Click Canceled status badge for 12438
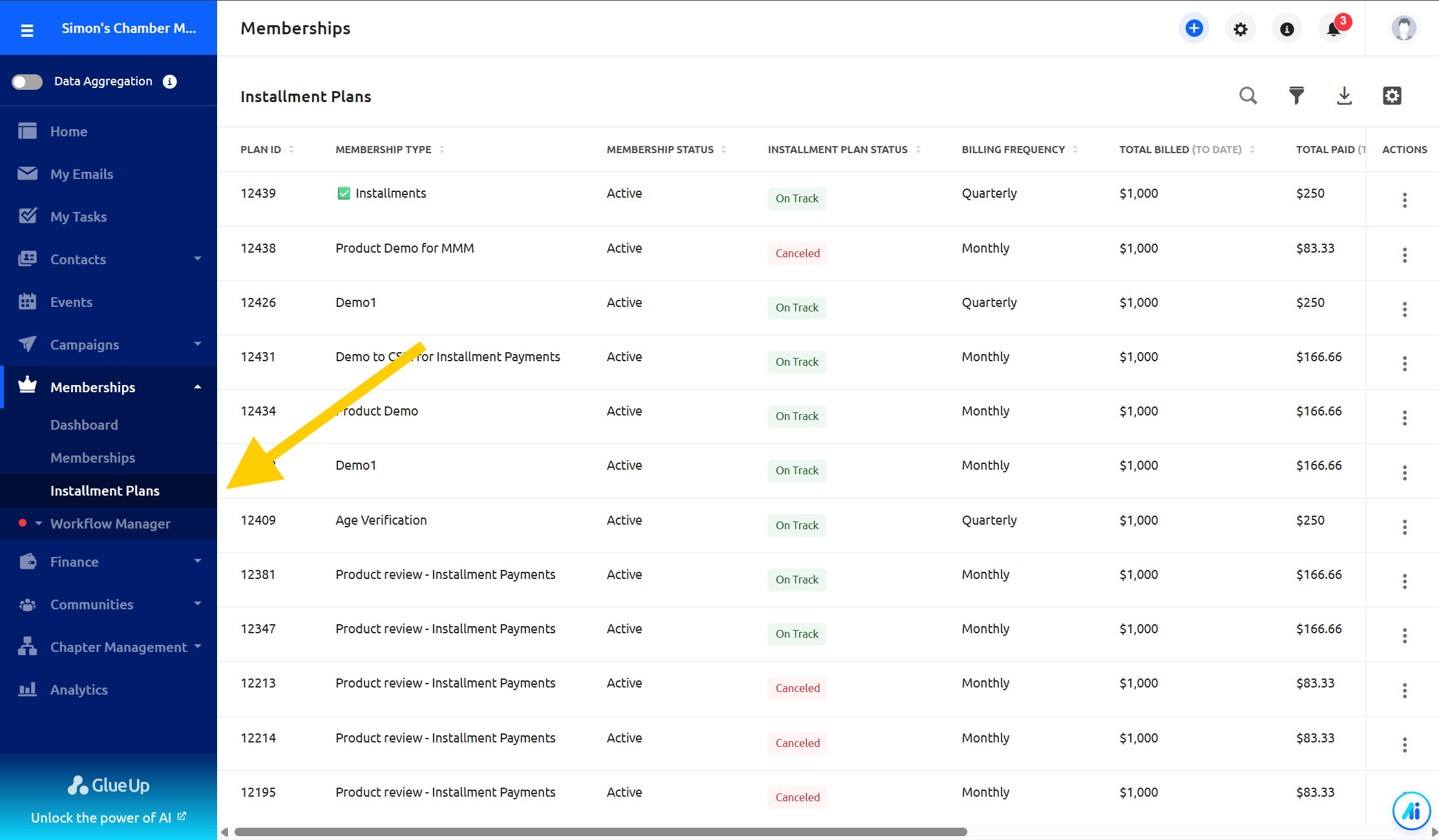This screenshot has height=840, width=1439. coord(797,253)
